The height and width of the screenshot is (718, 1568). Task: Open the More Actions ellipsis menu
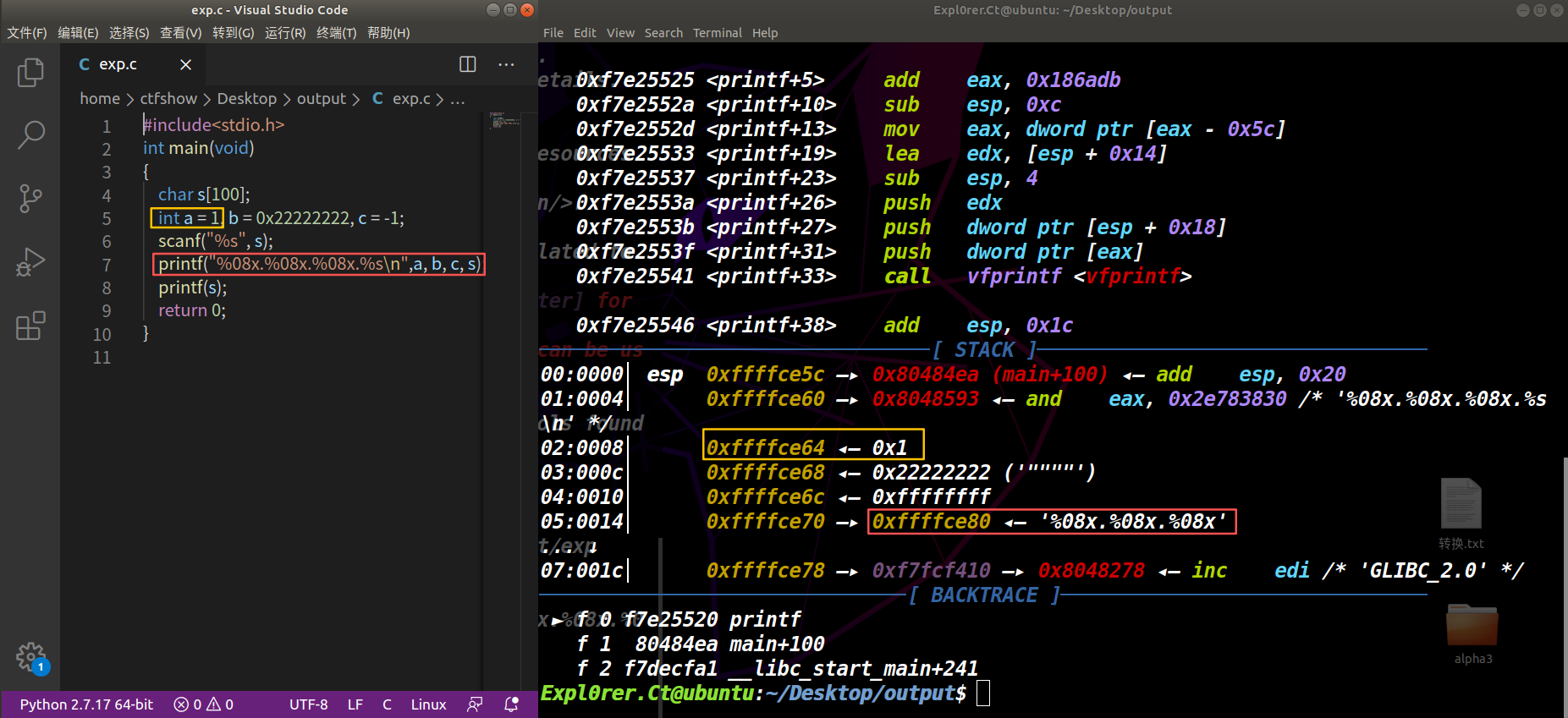coord(506,64)
